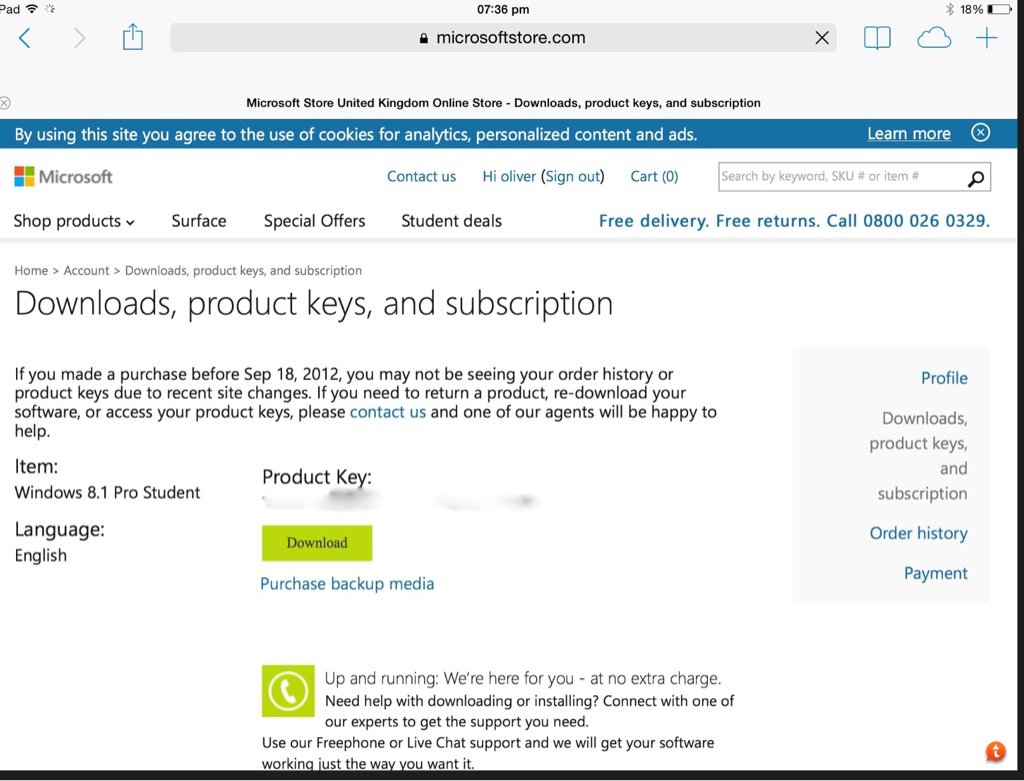The width and height of the screenshot is (1024, 781).
Task: Click the Home breadcrumb
Action: [x=31, y=270]
